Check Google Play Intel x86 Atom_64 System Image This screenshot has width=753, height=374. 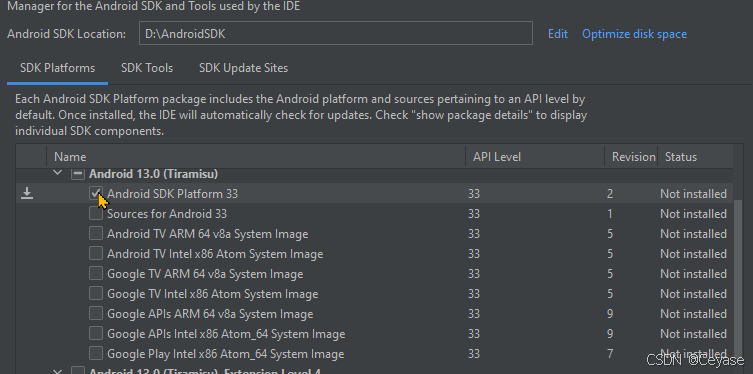coord(96,354)
